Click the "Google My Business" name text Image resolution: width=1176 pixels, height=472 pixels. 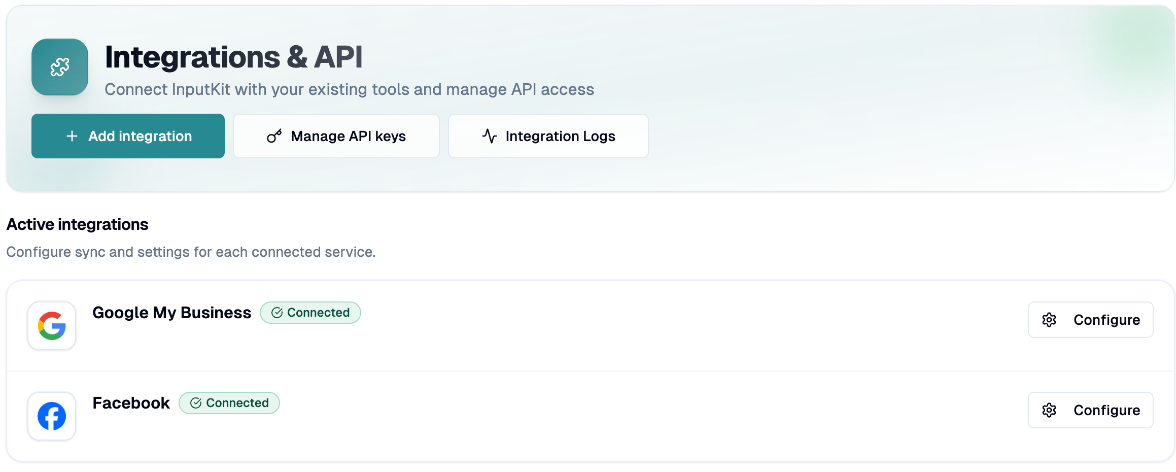172,313
